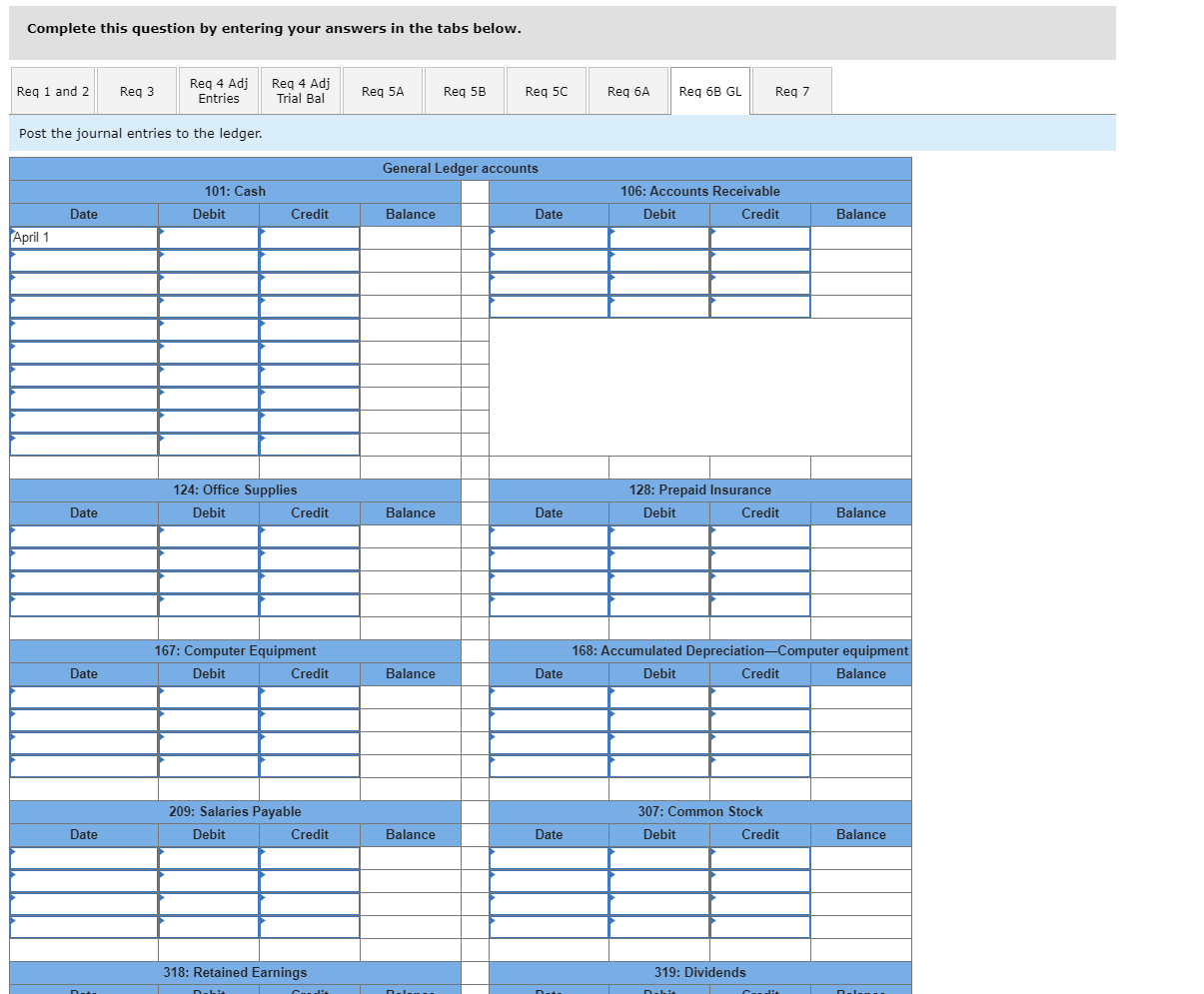This screenshot has width=1204, height=994.
Task: Click first Credit cell of Prepaid Insurance
Action: point(760,536)
